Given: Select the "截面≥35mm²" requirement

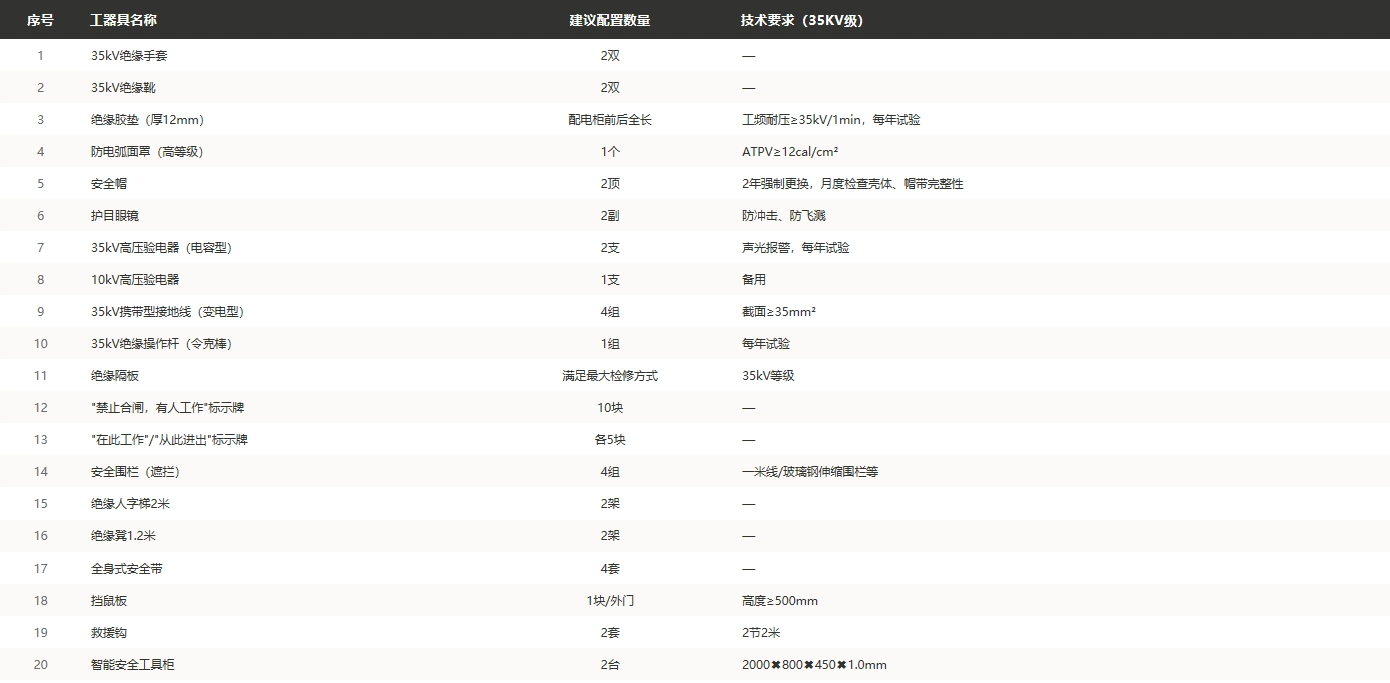Looking at the screenshot, I should click(779, 312).
